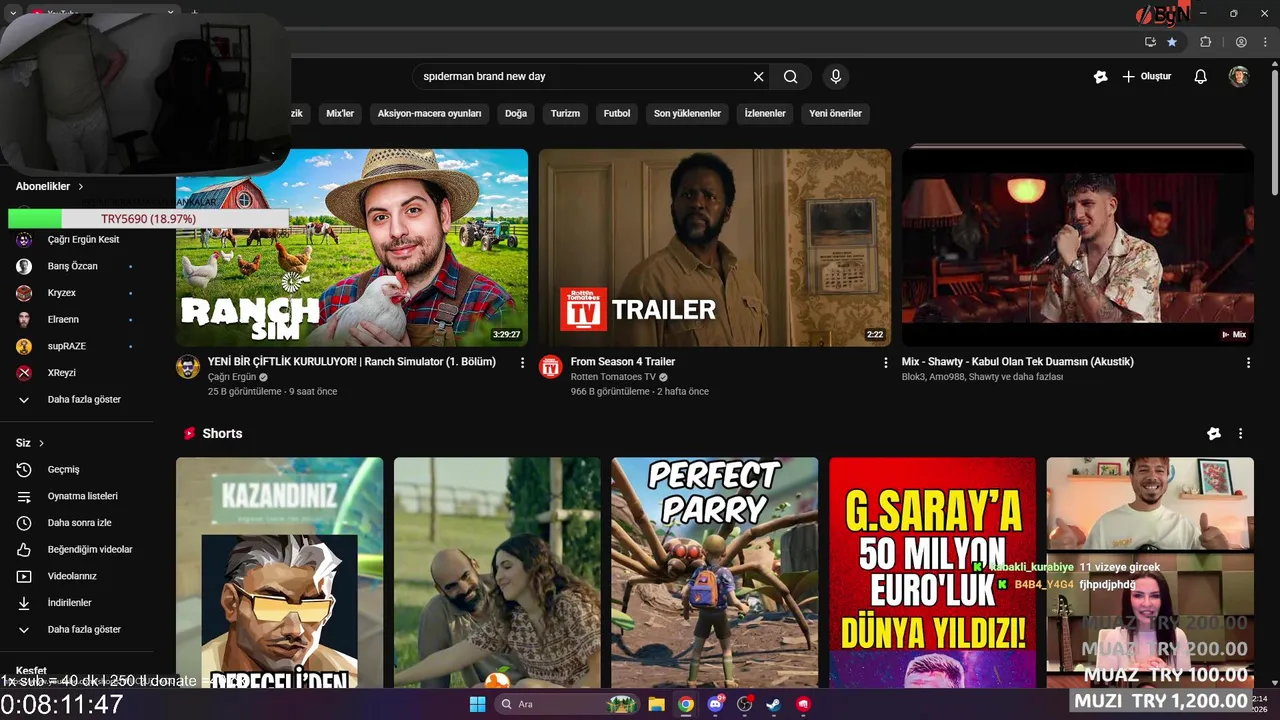Click the install app icon in the address bar

click(x=1150, y=42)
